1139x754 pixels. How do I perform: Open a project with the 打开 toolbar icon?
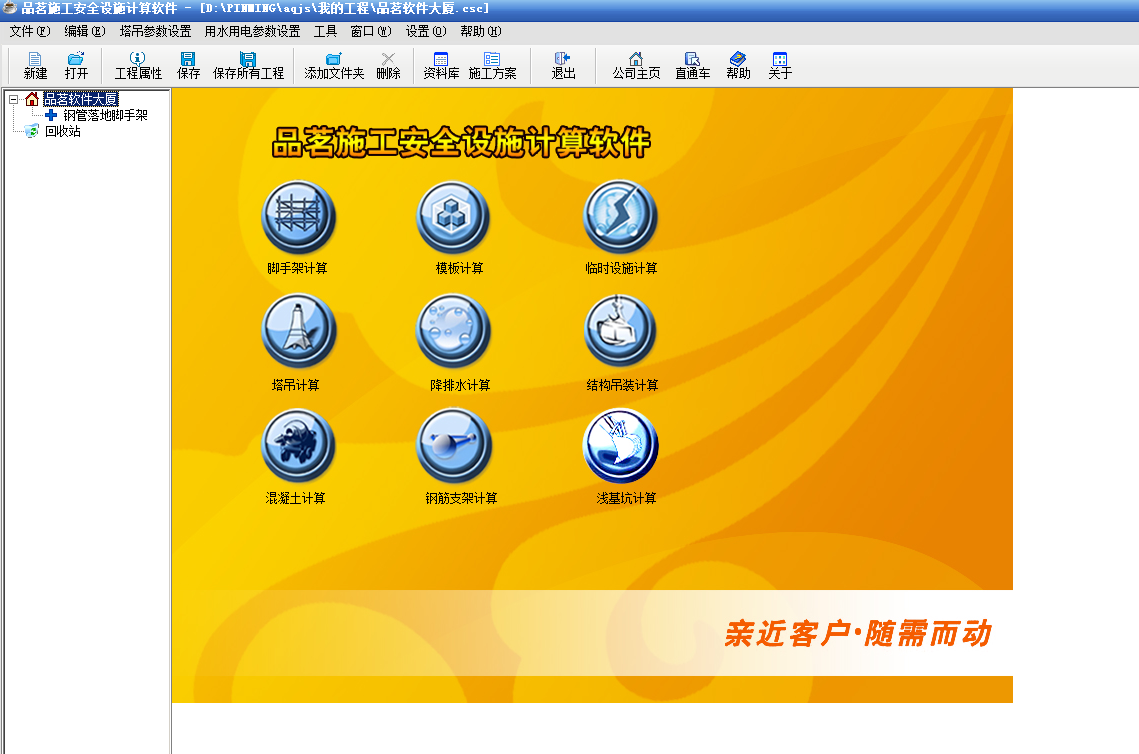pos(76,66)
